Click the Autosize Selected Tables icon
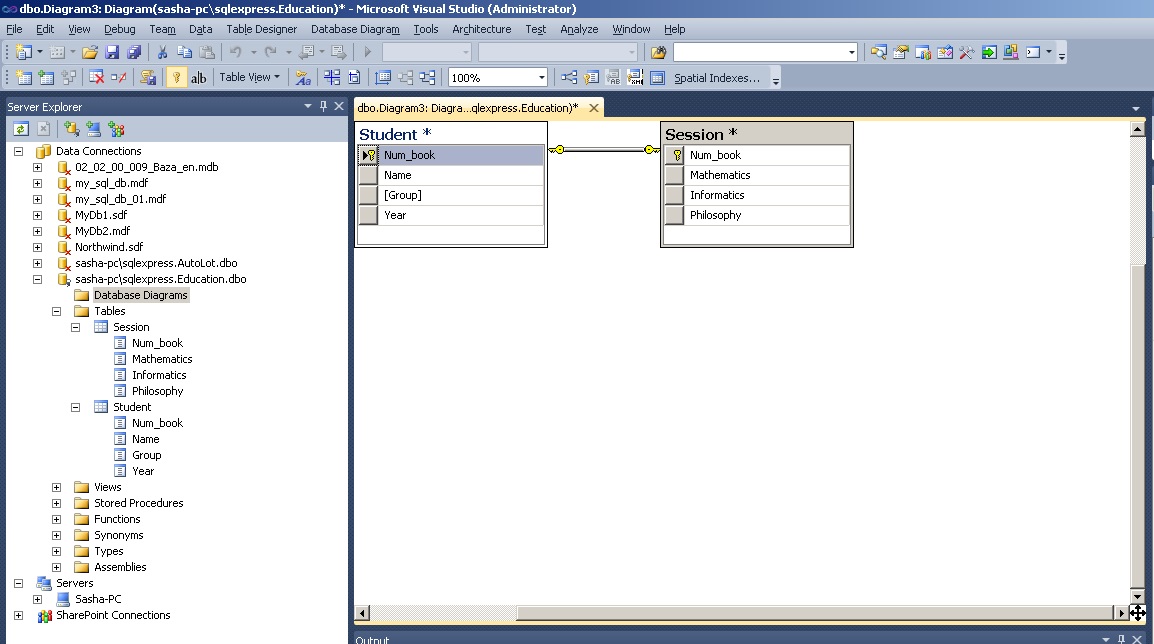This screenshot has width=1154, height=644. click(x=383, y=77)
